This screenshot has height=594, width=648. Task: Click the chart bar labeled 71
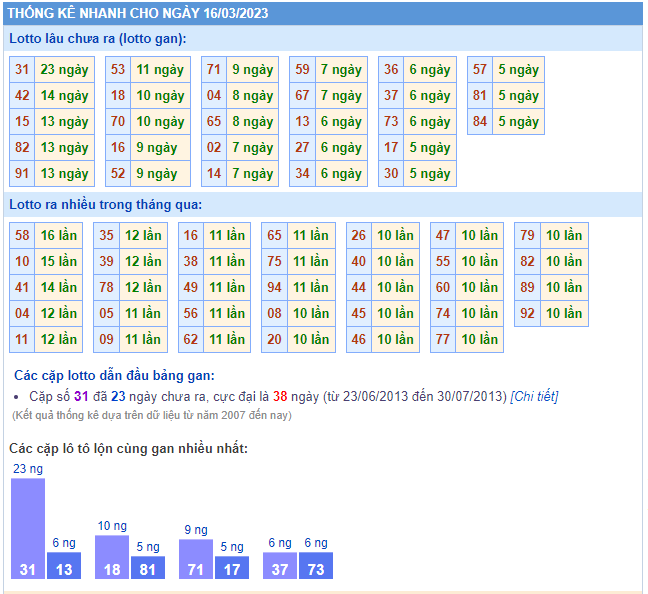(196, 559)
